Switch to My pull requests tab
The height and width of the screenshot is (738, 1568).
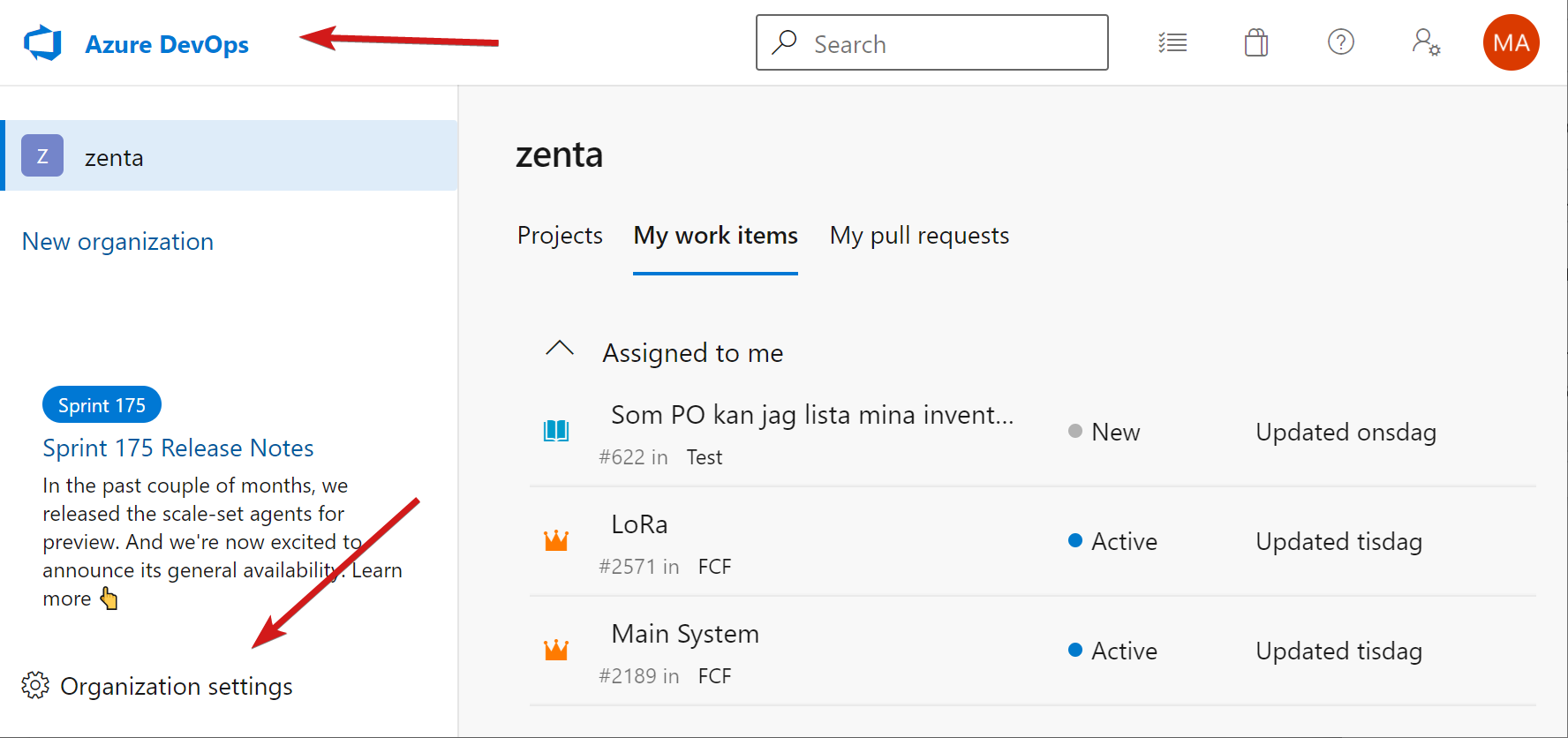[919, 236]
